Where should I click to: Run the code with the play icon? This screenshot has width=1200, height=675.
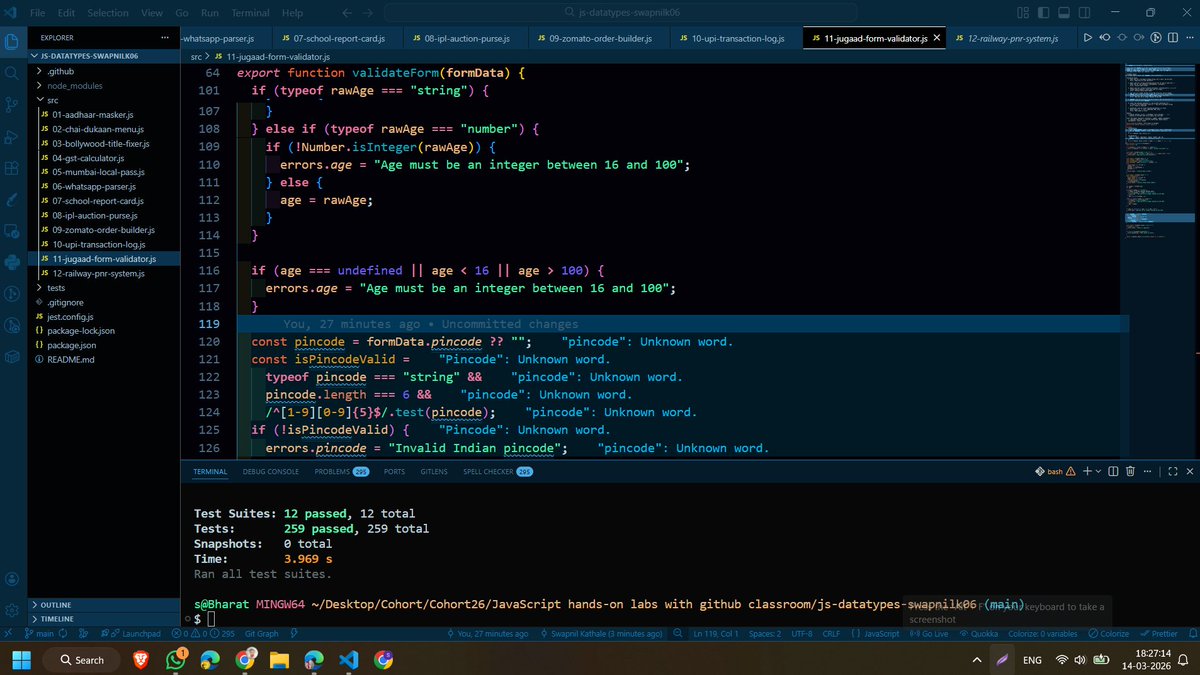click(x=1088, y=38)
